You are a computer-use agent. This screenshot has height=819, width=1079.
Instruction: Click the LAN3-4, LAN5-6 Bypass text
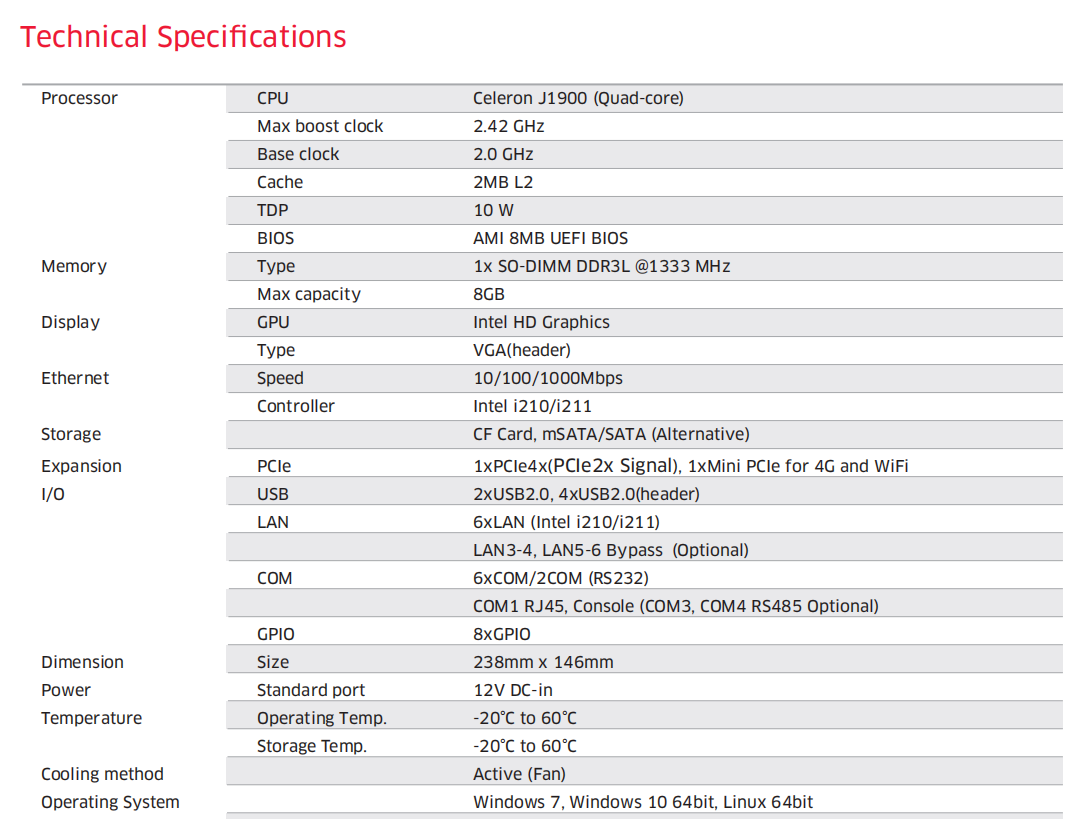[x=610, y=550]
